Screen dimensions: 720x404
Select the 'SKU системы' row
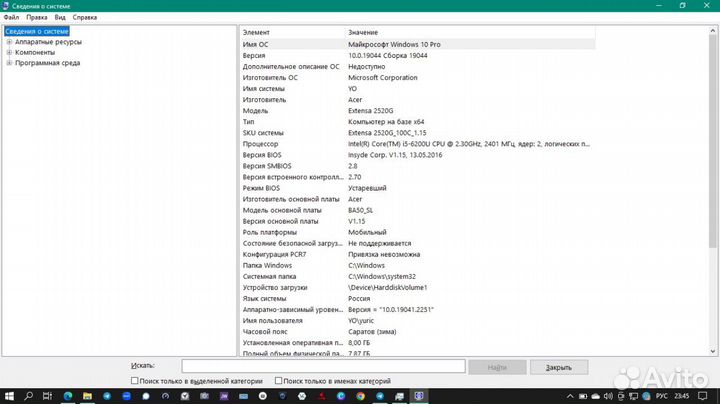point(417,133)
